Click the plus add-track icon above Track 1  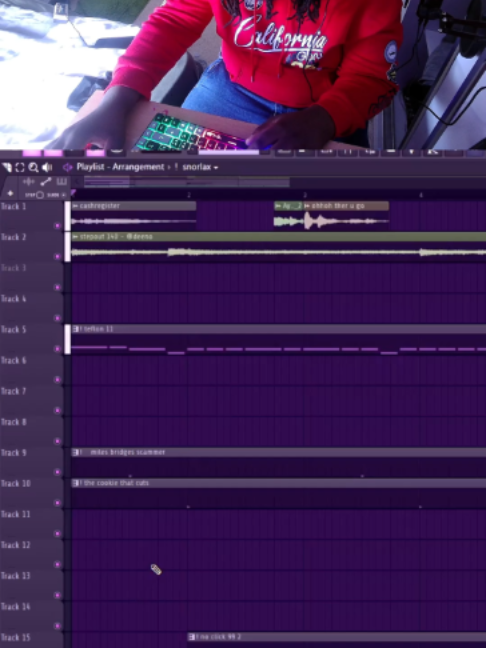pos(10,193)
